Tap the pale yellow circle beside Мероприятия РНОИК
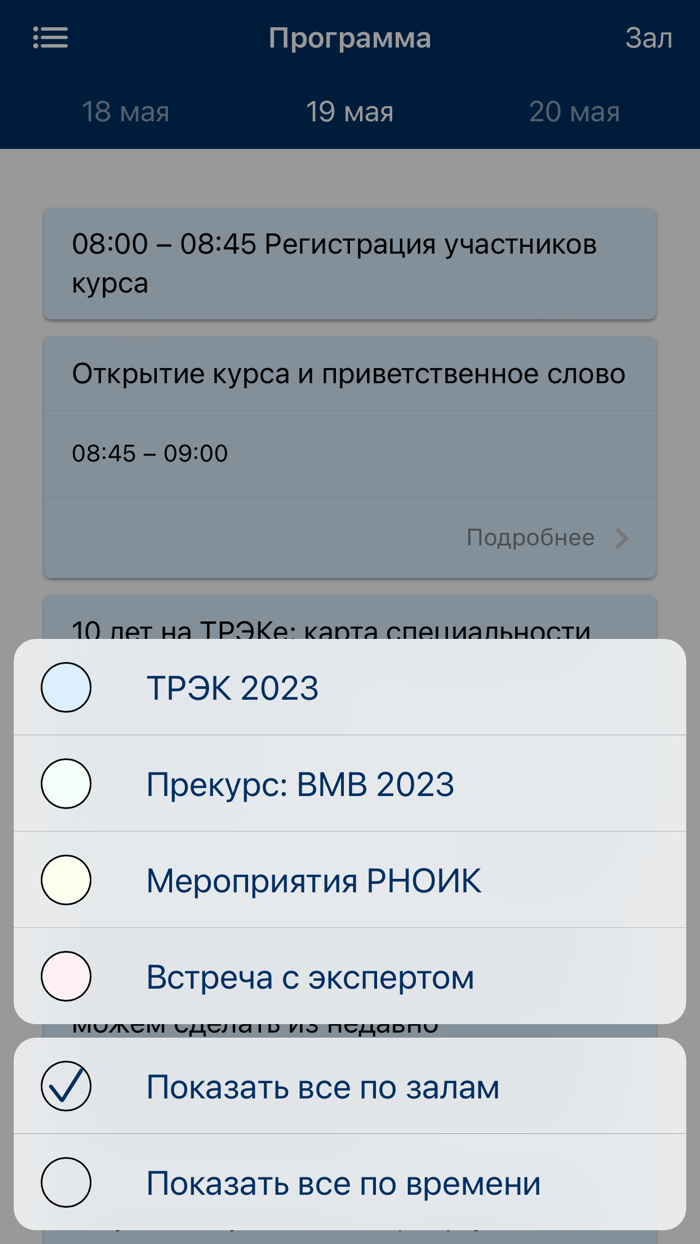 tap(65, 880)
